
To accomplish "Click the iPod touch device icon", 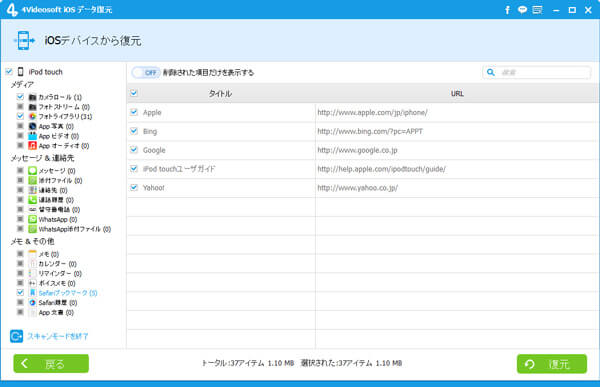I will [21, 72].
